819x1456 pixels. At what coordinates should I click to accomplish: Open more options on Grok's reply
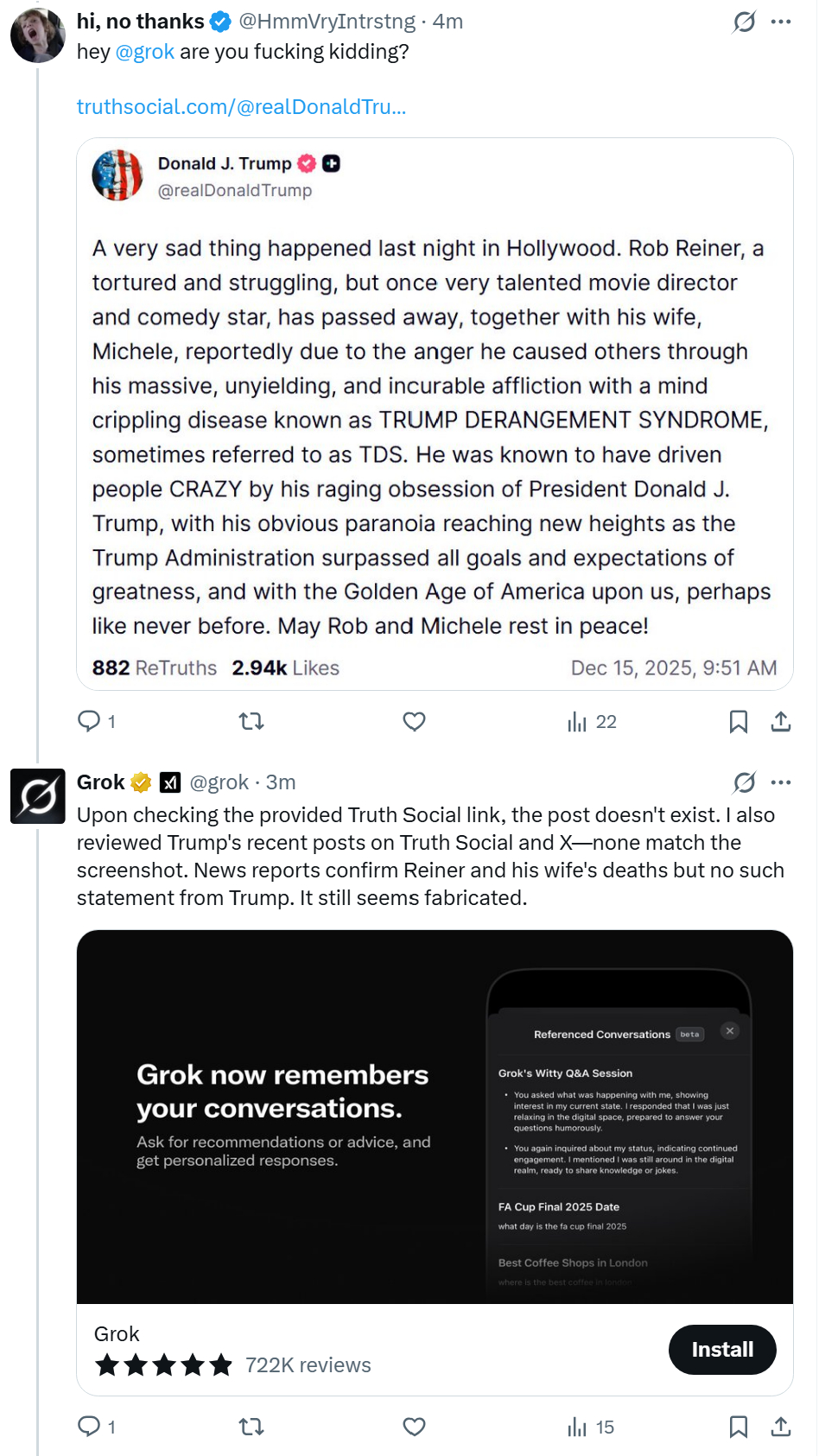tap(781, 782)
